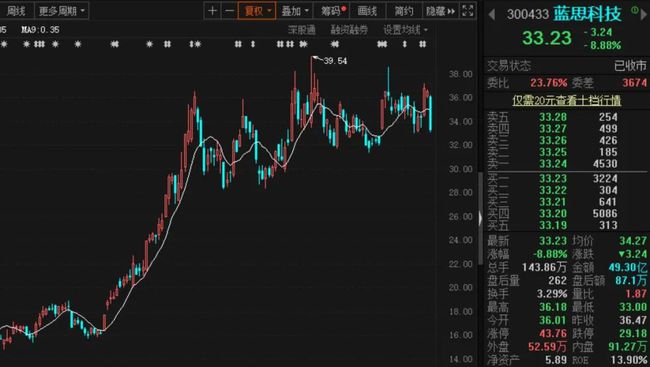Zoom in chart with the plus icon

(212, 11)
